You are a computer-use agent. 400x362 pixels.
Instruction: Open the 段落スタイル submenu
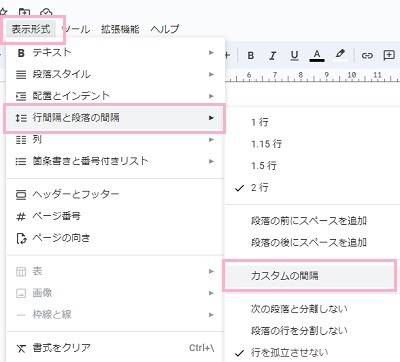(x=114, y=74)
